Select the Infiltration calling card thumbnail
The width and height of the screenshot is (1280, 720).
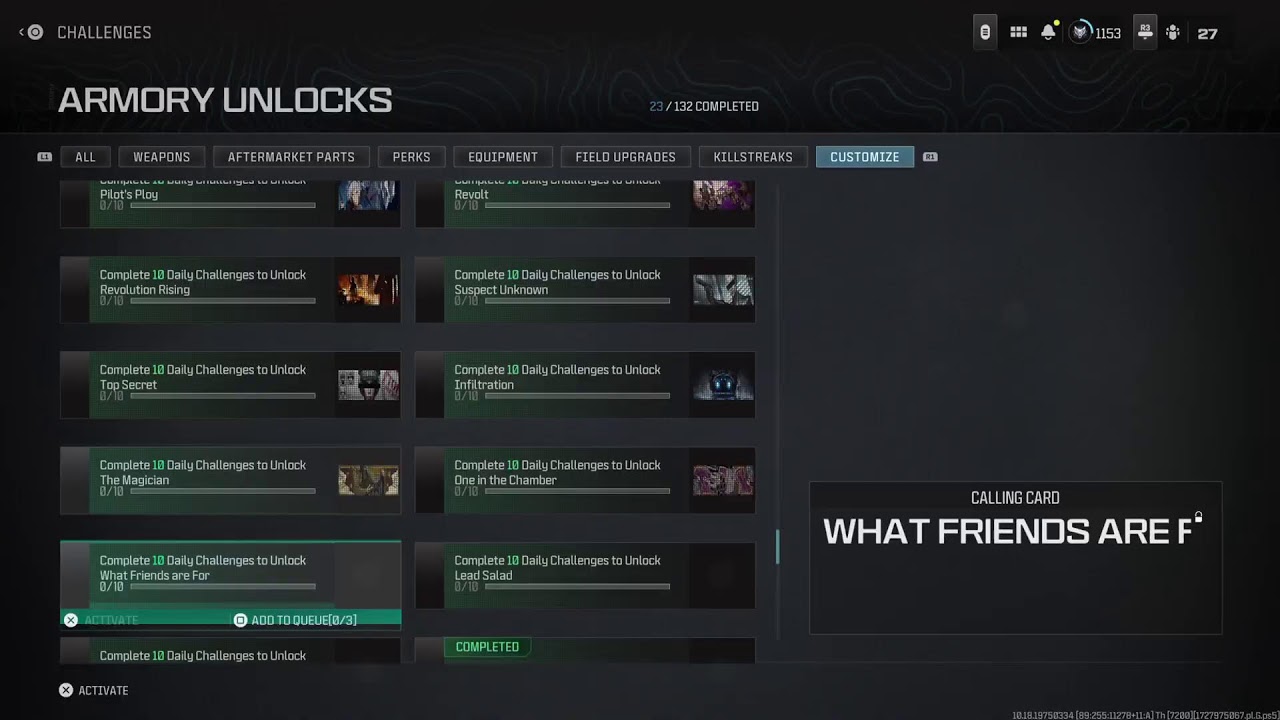coord(723,385)
